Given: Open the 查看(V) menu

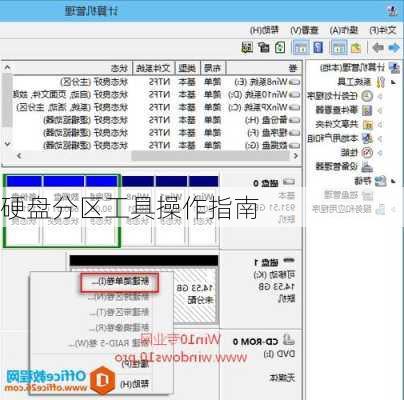Looking at the screenshot, I should [x=304, y=30].
